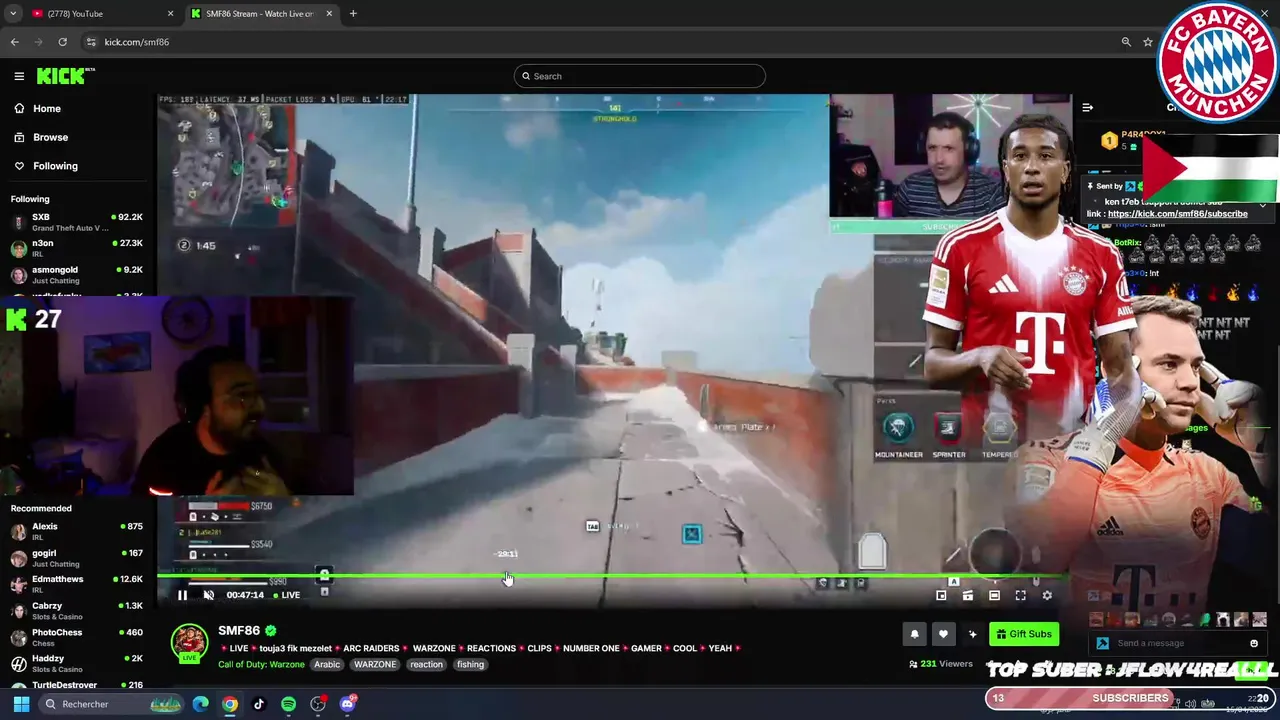
Task: Jump to LIVE in the player
Action: click(286, 595)
